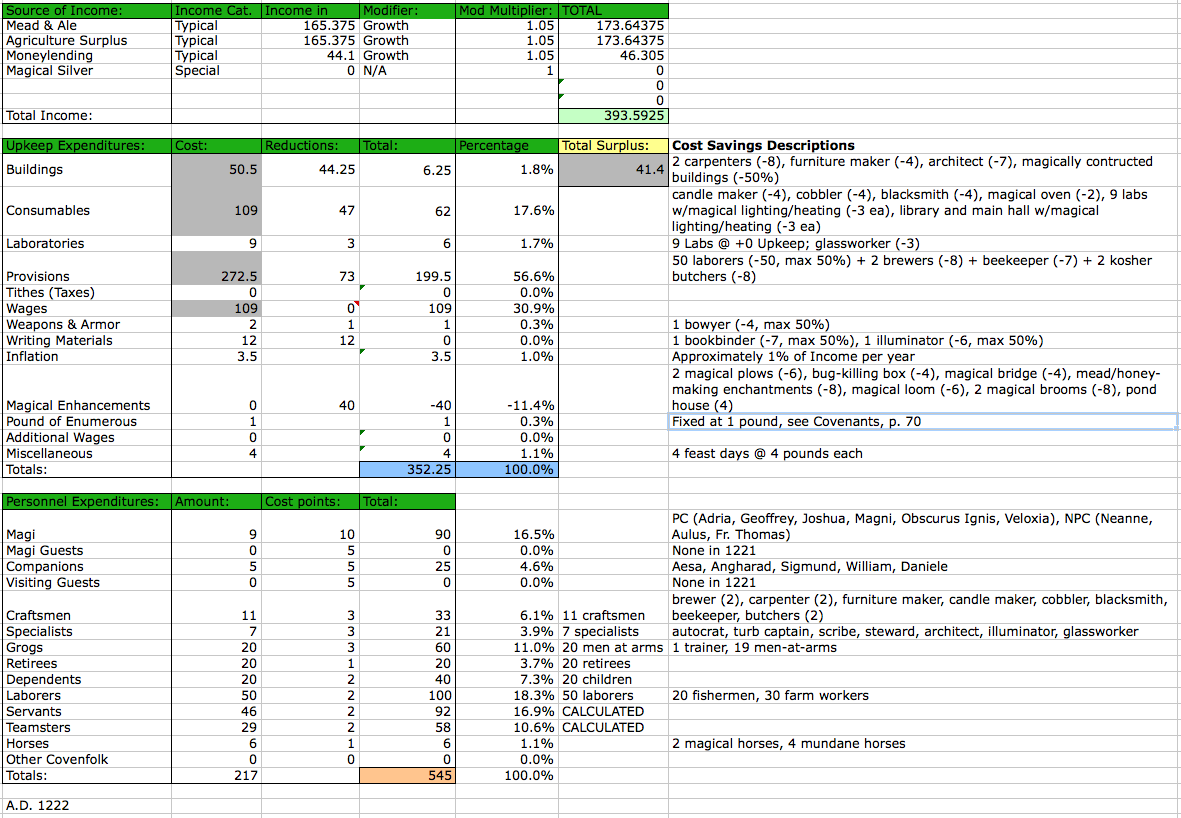The height and width of the screenshot is (818, 1181).
Task: Click the "Inflation" row label
Action: (87, 356)
